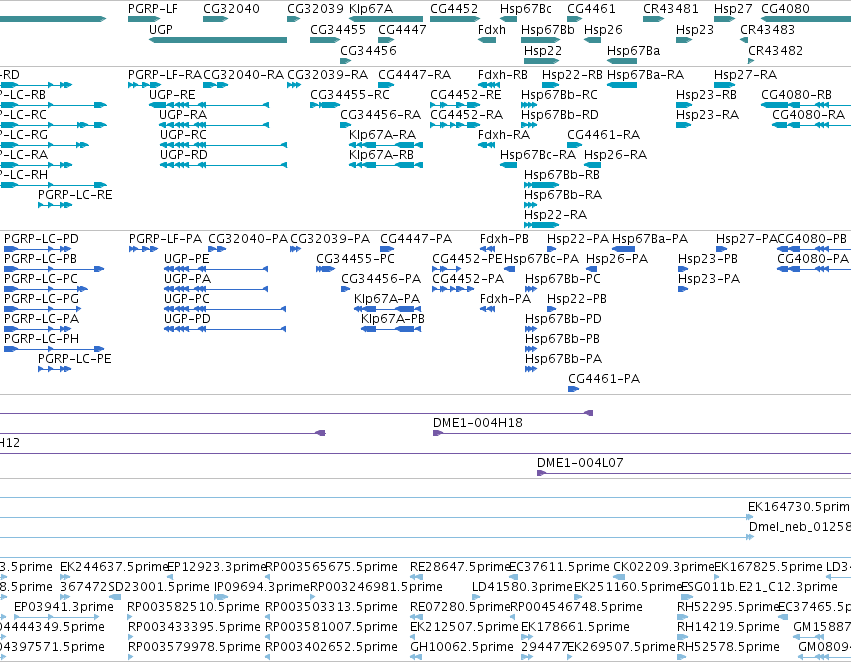
Task: Select the Hsp22-RA transcript label
Action: [555, 214]
